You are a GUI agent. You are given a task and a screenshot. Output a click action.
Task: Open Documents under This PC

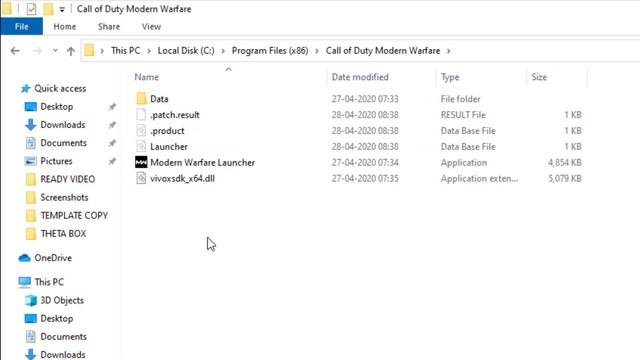click(x=63, y=337)
